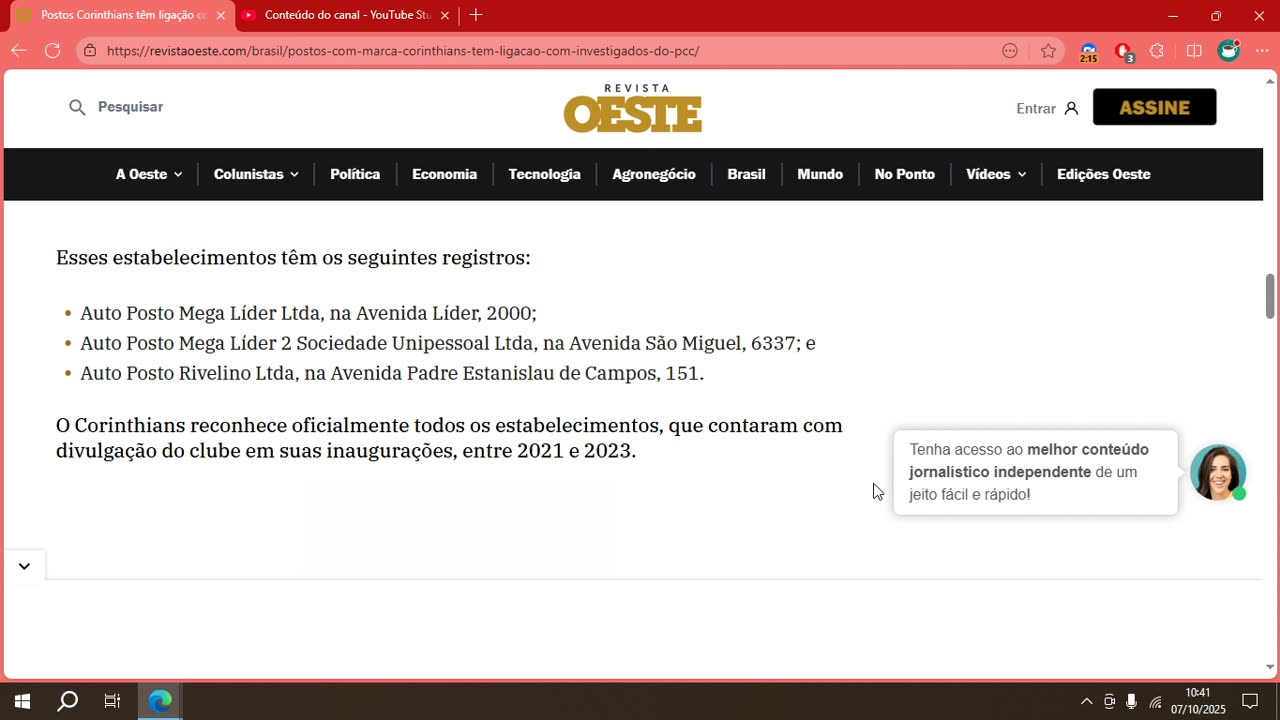1280x720 pixels.
Task: Click the ASSINE subscribe button
Action: 1154,107
